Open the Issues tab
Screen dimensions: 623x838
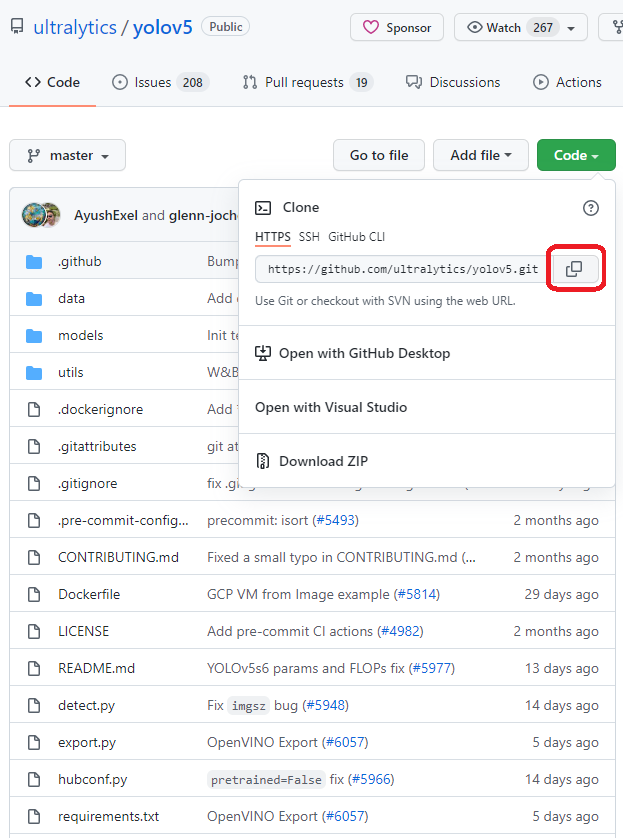pyautogui.click(x=161, y=82)
